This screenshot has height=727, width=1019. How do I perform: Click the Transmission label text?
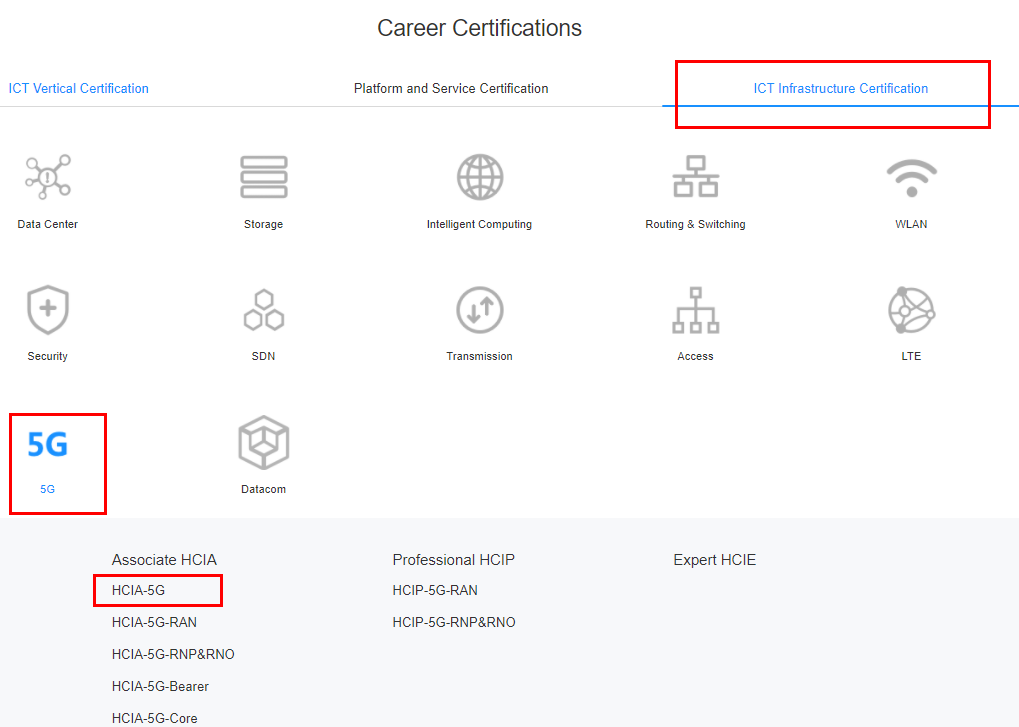[479, 356]
